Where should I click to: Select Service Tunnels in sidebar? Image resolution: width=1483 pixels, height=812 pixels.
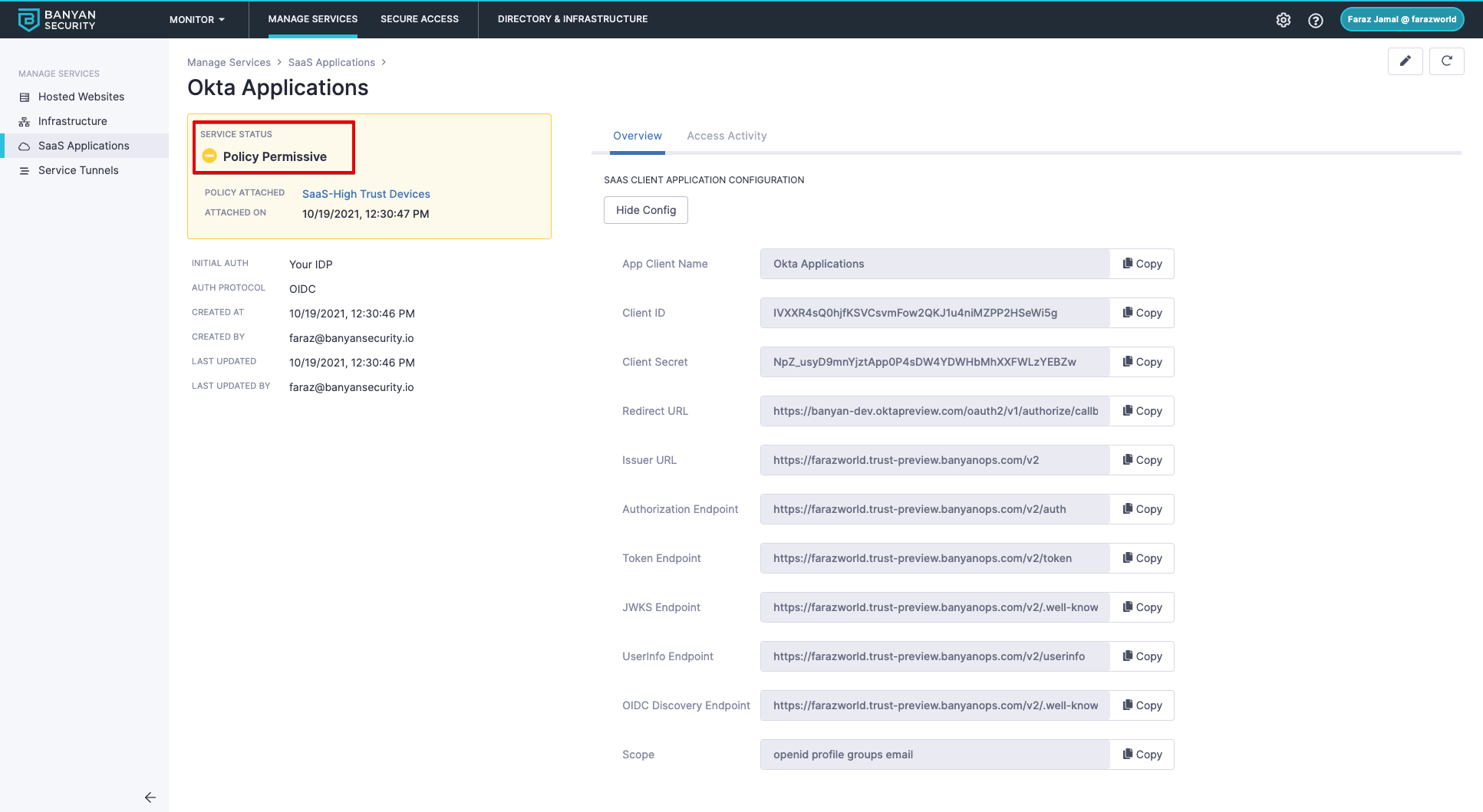pyautogui.click(x=78, y=170)
